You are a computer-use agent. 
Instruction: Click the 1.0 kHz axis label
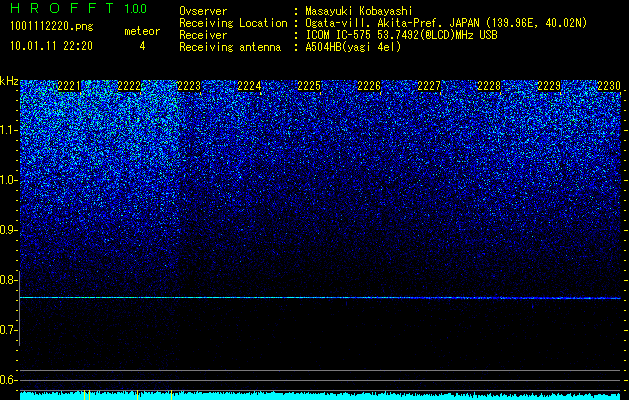tap(8, 180)
